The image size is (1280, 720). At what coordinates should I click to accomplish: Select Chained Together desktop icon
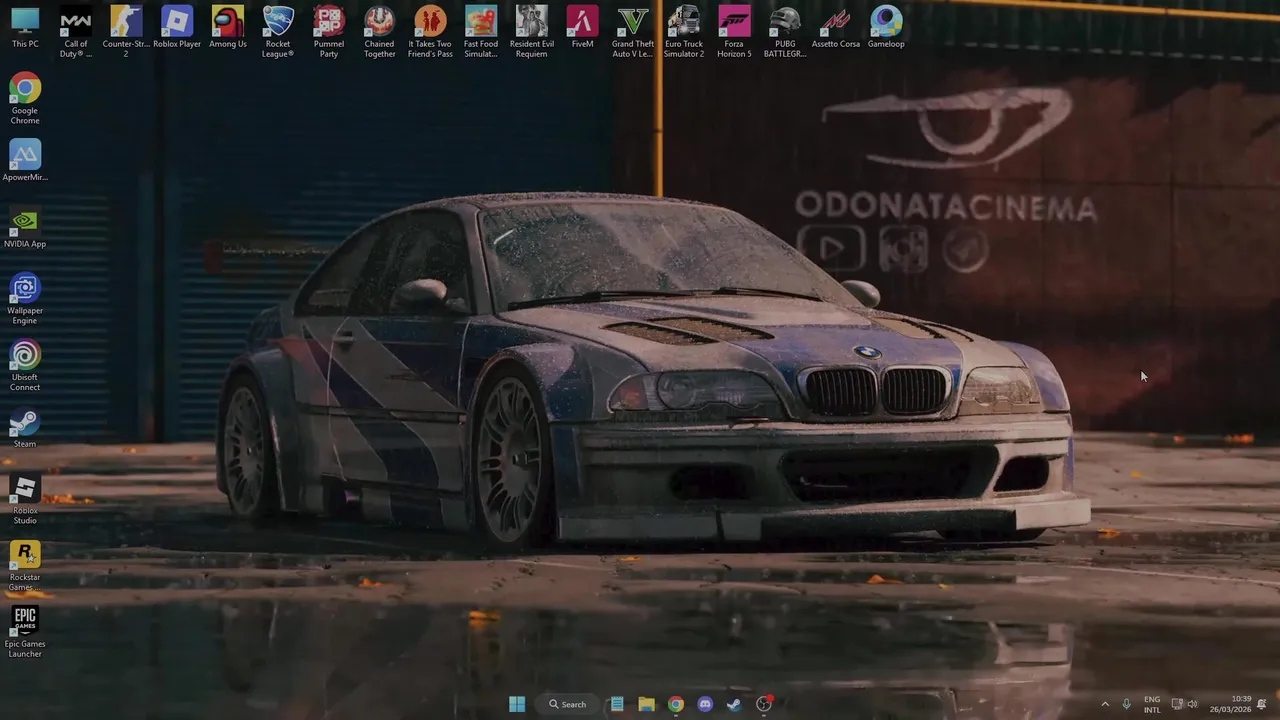(379, 31)
